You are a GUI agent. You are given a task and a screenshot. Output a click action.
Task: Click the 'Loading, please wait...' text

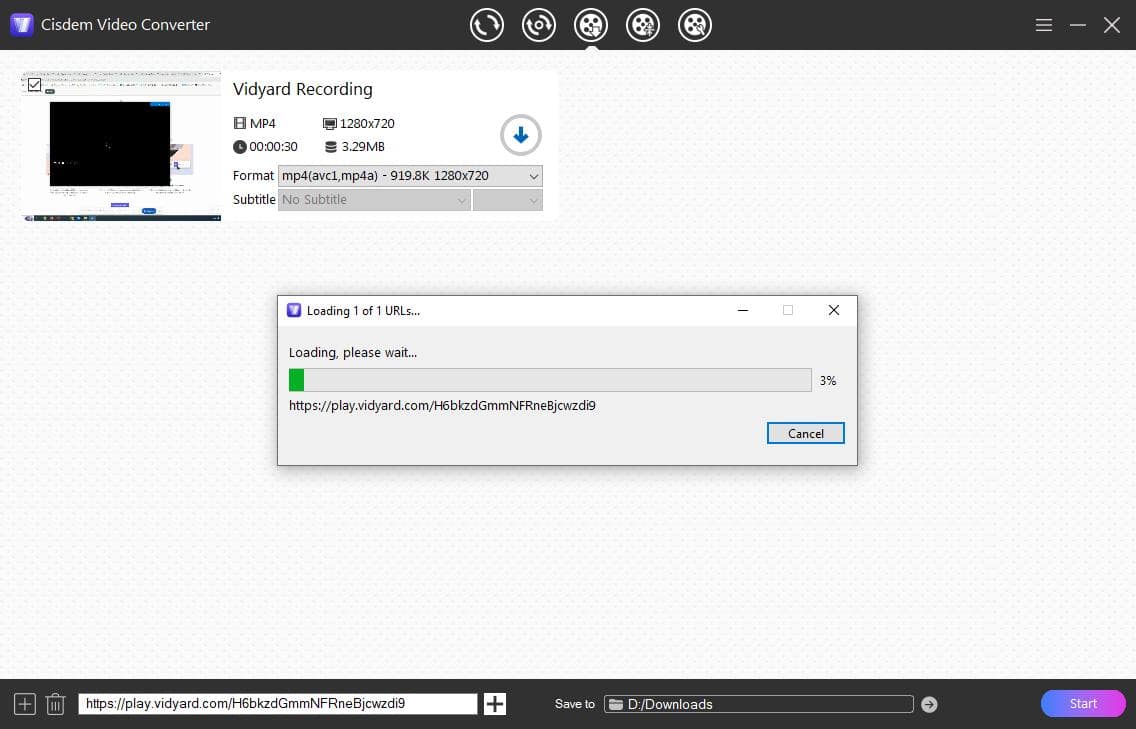pyautogui.click(x=353, y=353)
